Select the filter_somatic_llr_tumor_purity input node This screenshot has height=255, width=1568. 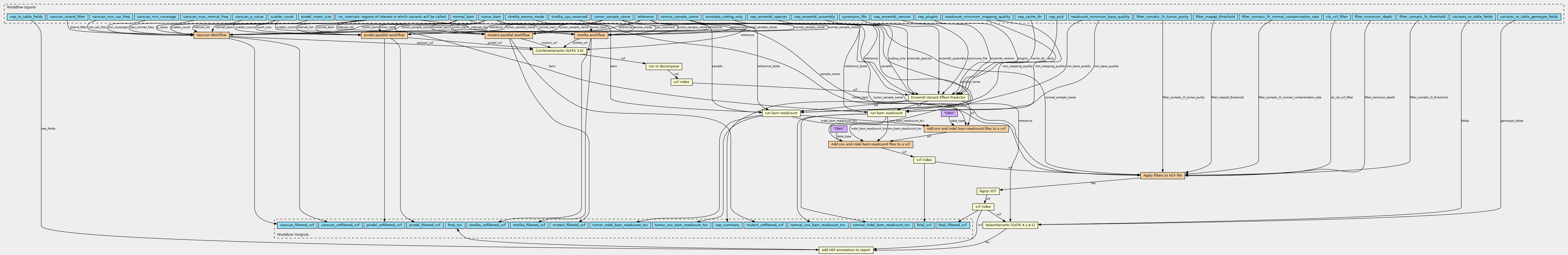[1162, 17]
